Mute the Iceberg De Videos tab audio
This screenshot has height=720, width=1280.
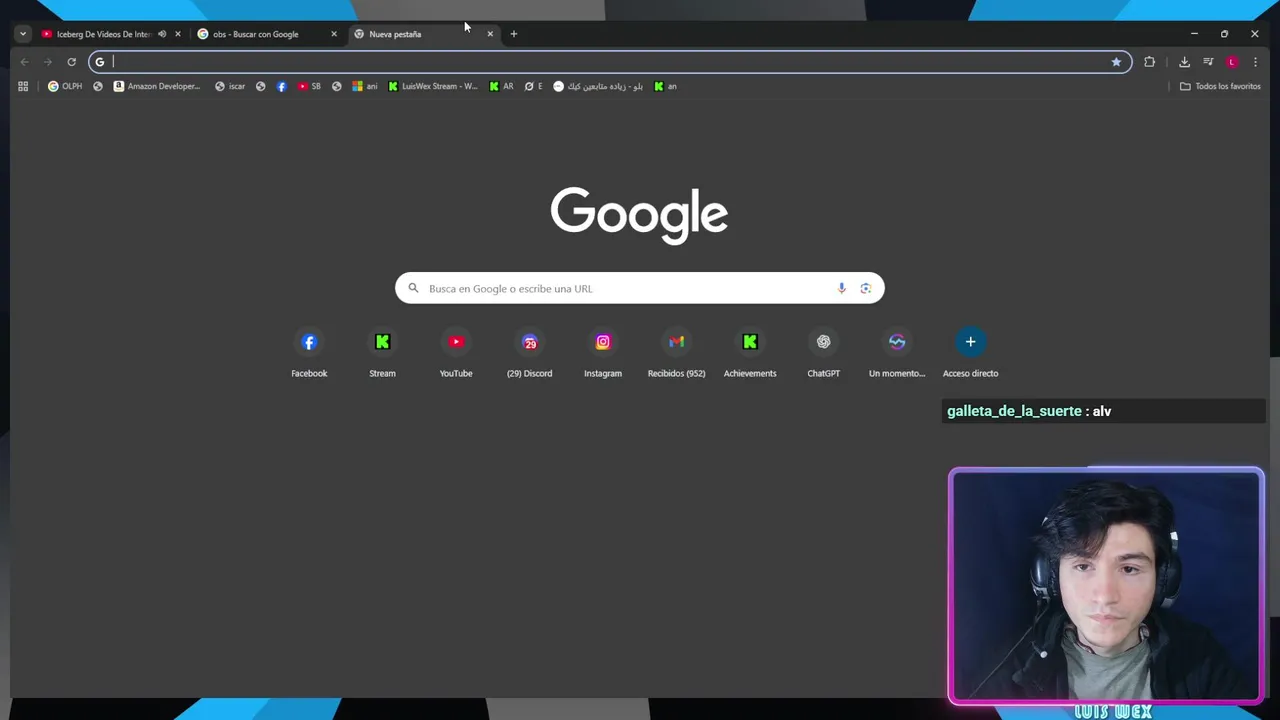click(162, 34)
